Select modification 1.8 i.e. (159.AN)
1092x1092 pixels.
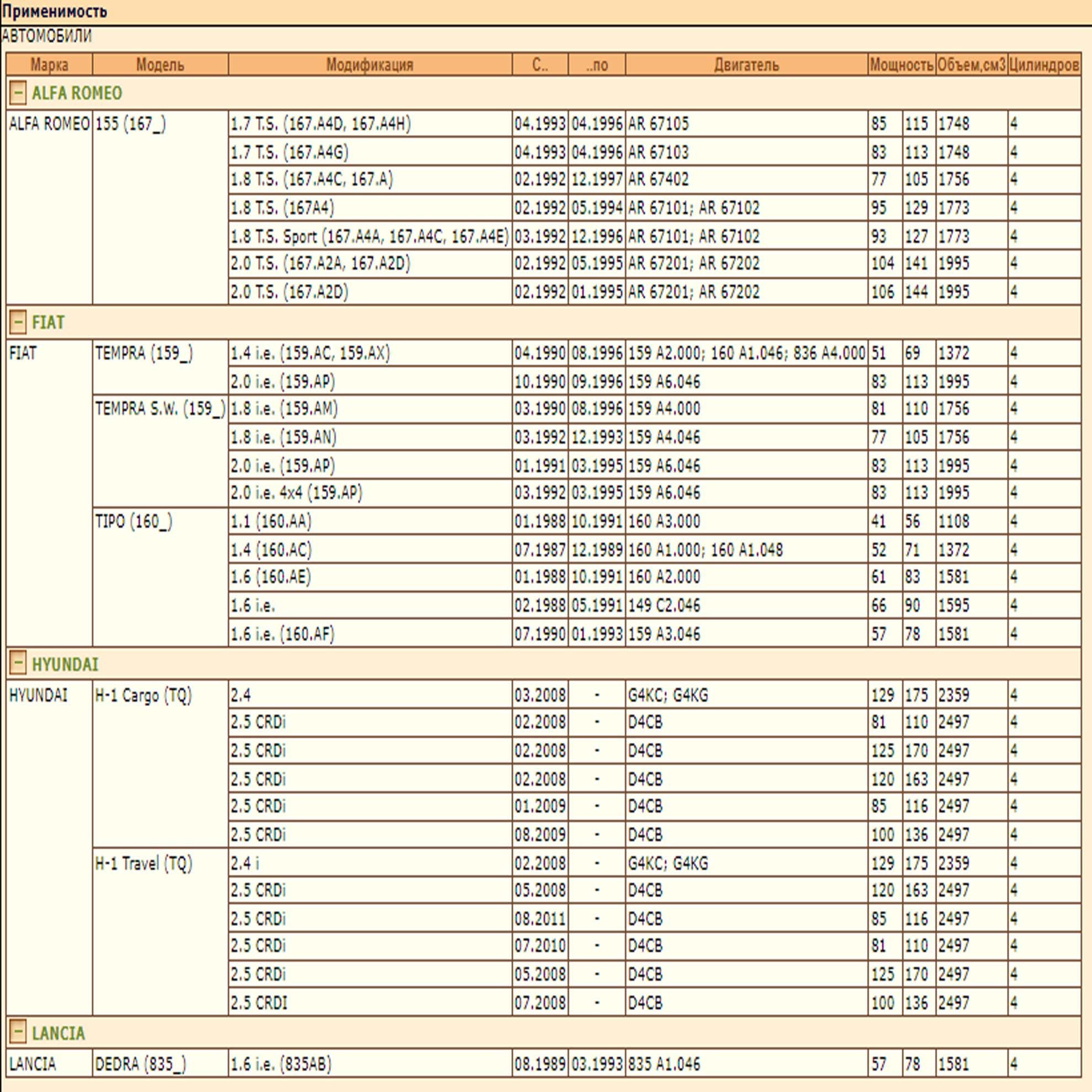(283, 437)
